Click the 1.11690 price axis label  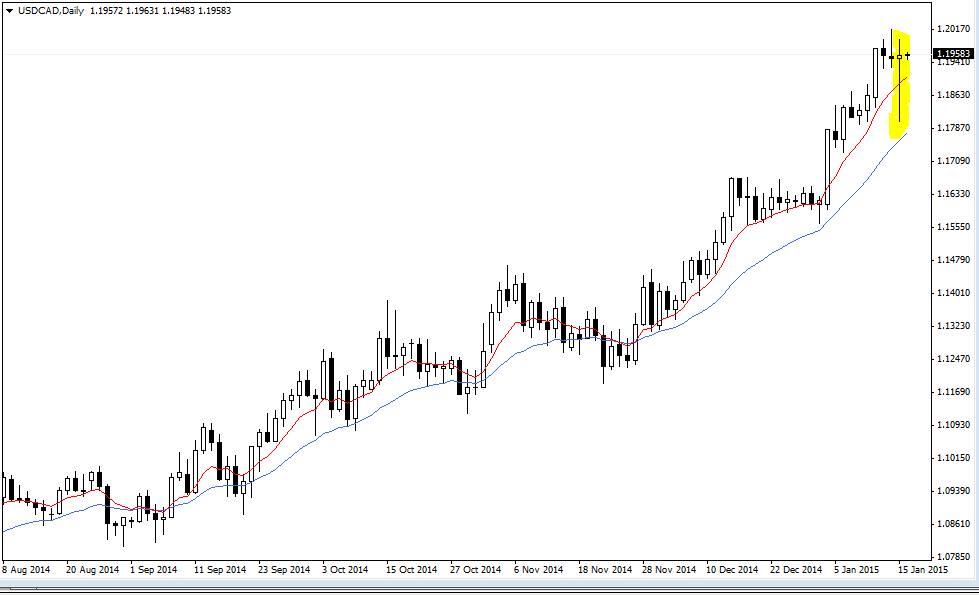point(954,392)
